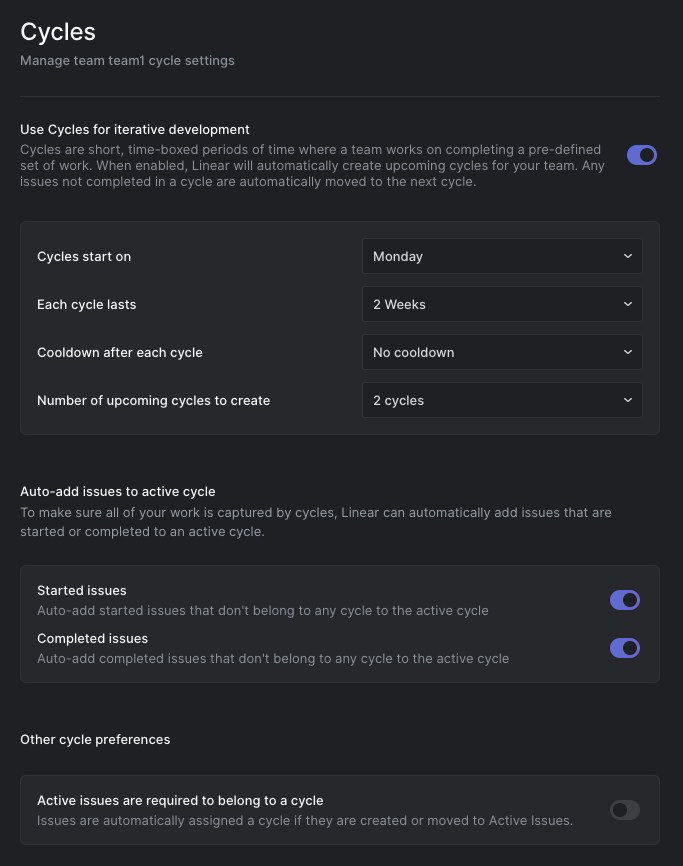Click the Other cycle preferences heading
This screenshot has height=866, width=683.
95,740
